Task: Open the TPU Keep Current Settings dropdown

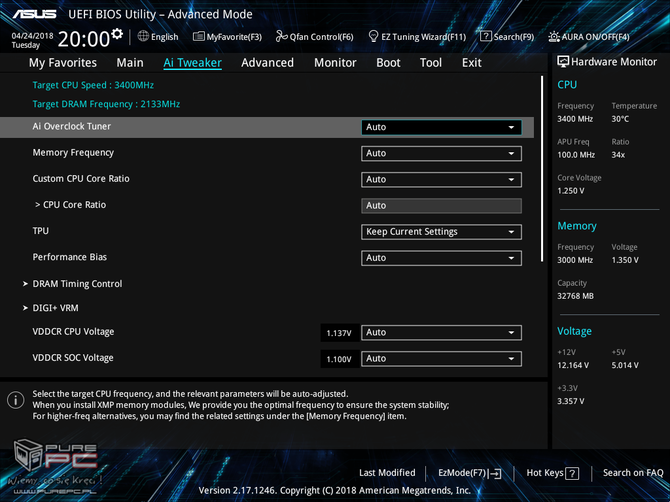Action: point(441,232)
